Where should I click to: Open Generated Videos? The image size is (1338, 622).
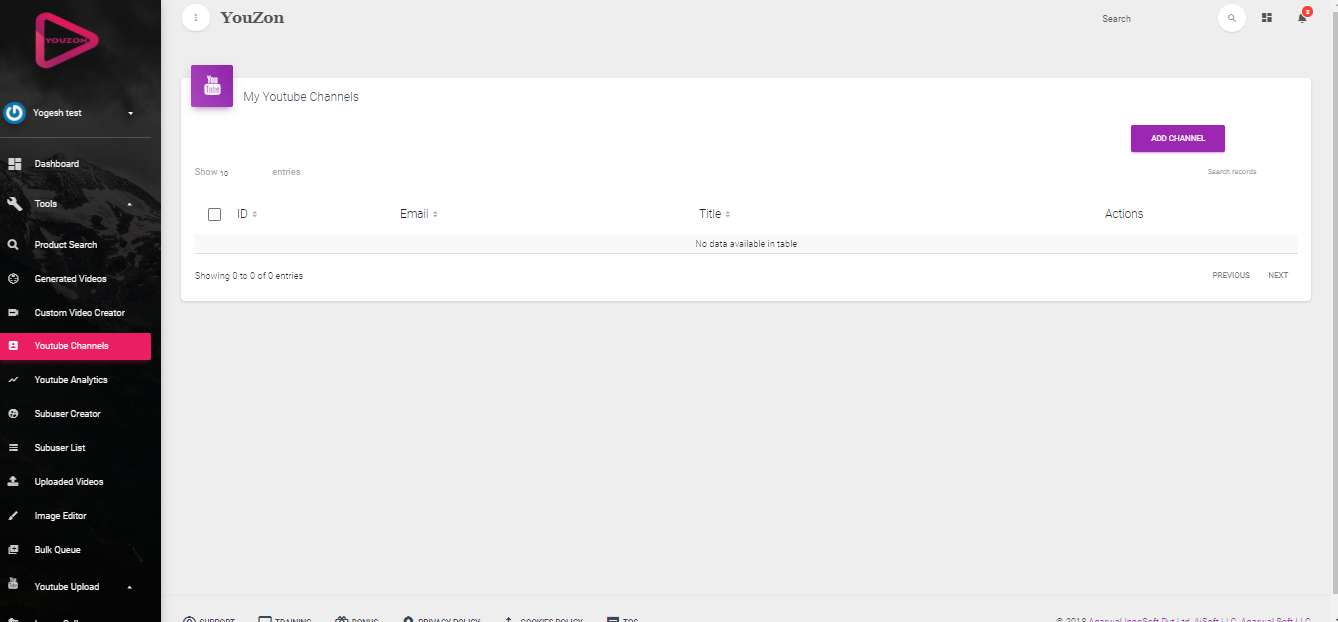(x=70, y=279)
